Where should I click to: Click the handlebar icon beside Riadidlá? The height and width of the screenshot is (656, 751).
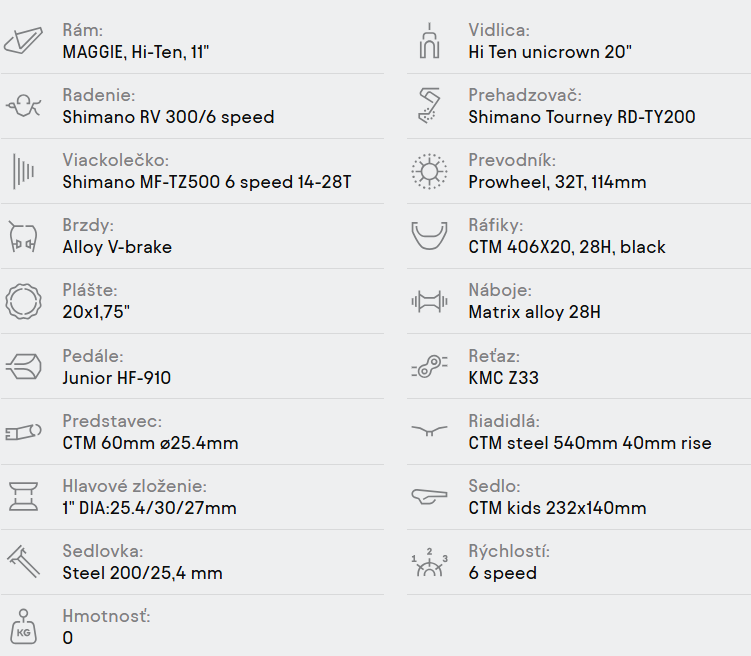click(x=429, y=432)
